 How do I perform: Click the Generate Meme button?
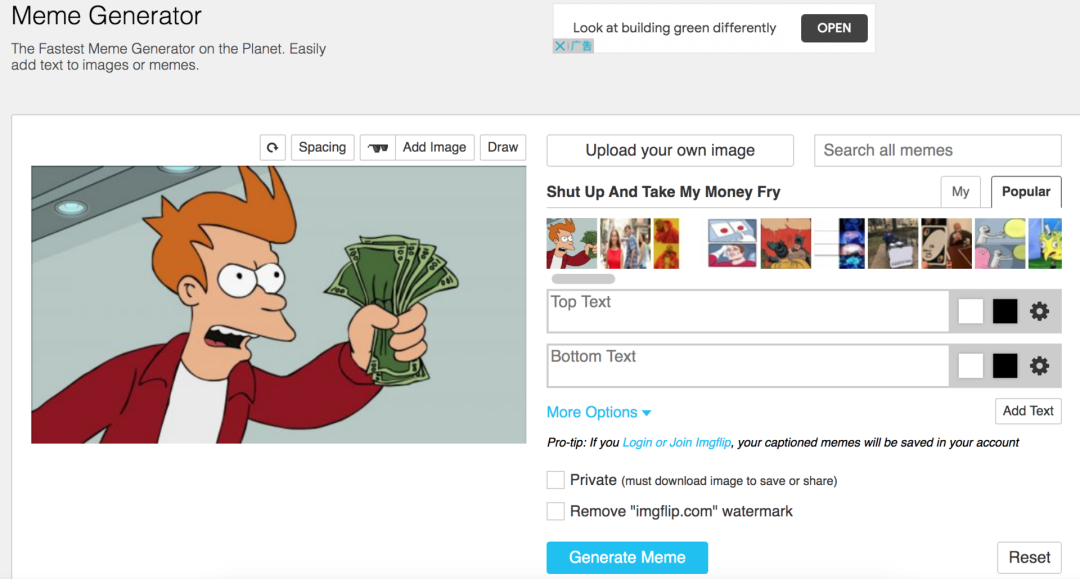627,558
